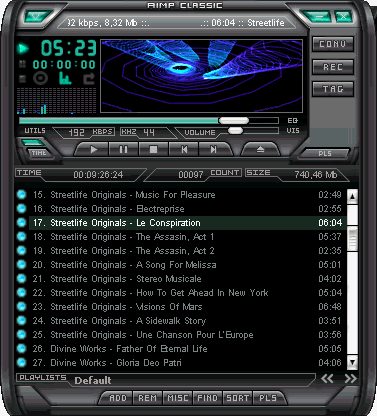Viewport: 377px width, 416px height.
Task: Click blue icon beside track 17
Action: [21, 222]
